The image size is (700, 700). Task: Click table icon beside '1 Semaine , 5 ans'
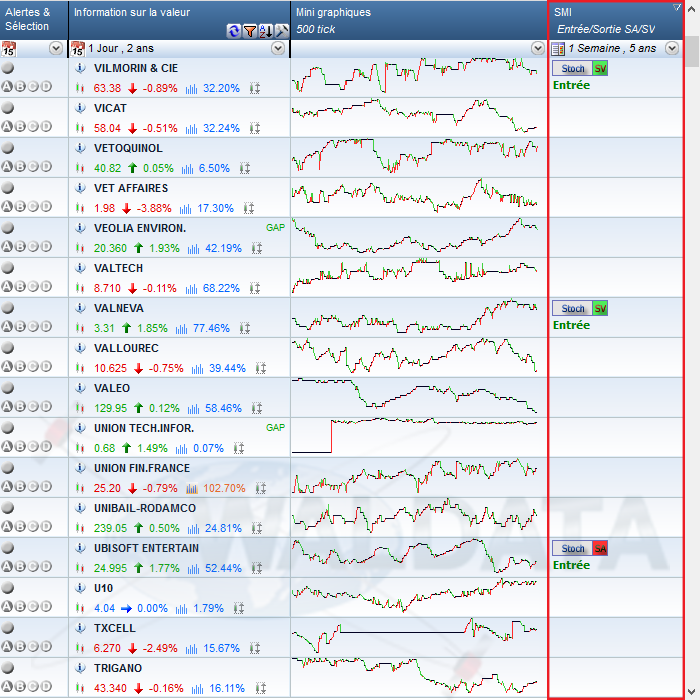pyautogui.click(x=558, y=48)
